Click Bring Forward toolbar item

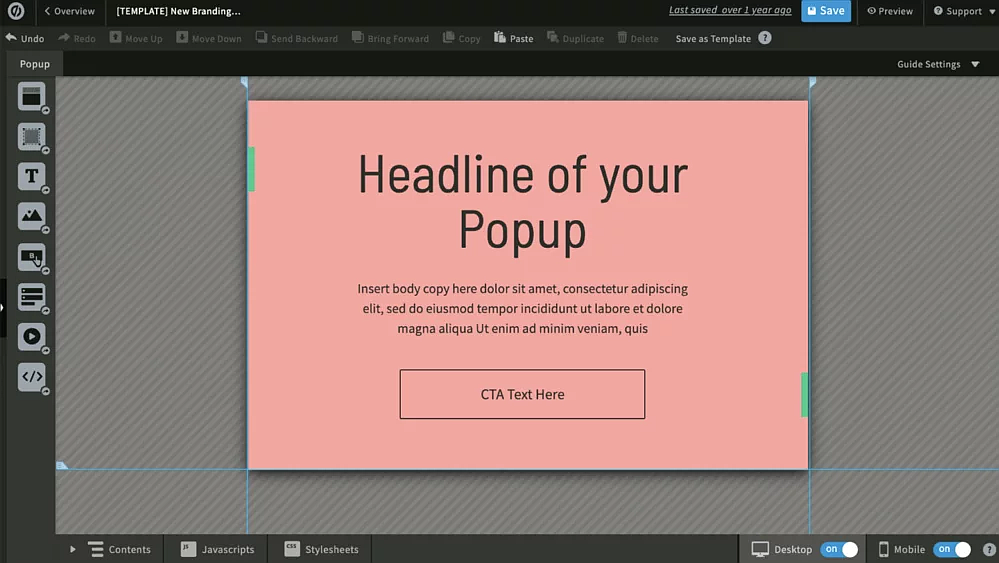pos(391,38)
